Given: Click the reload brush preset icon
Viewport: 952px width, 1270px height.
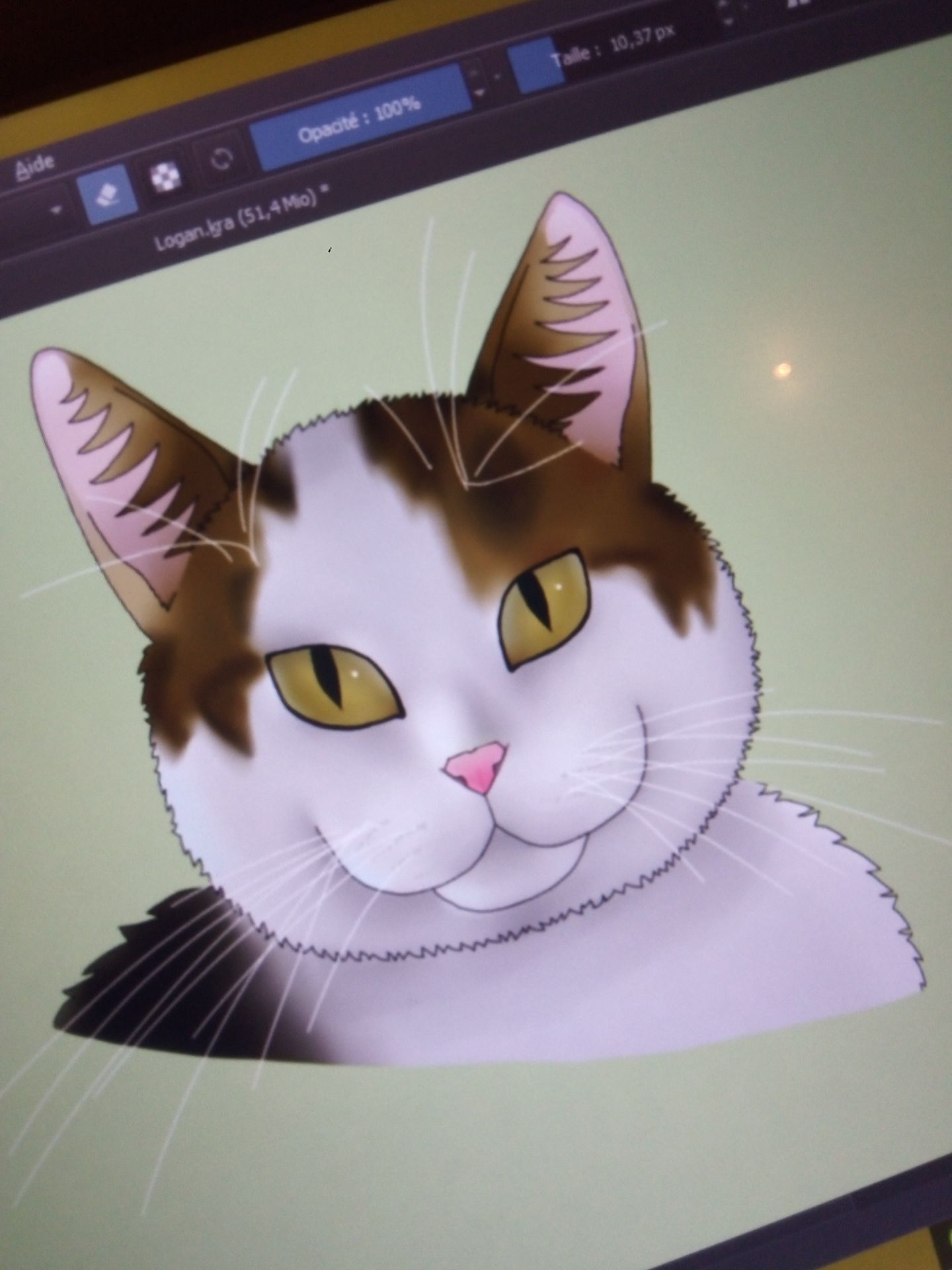Looking at the screenshot, I should tap(221, 159).
